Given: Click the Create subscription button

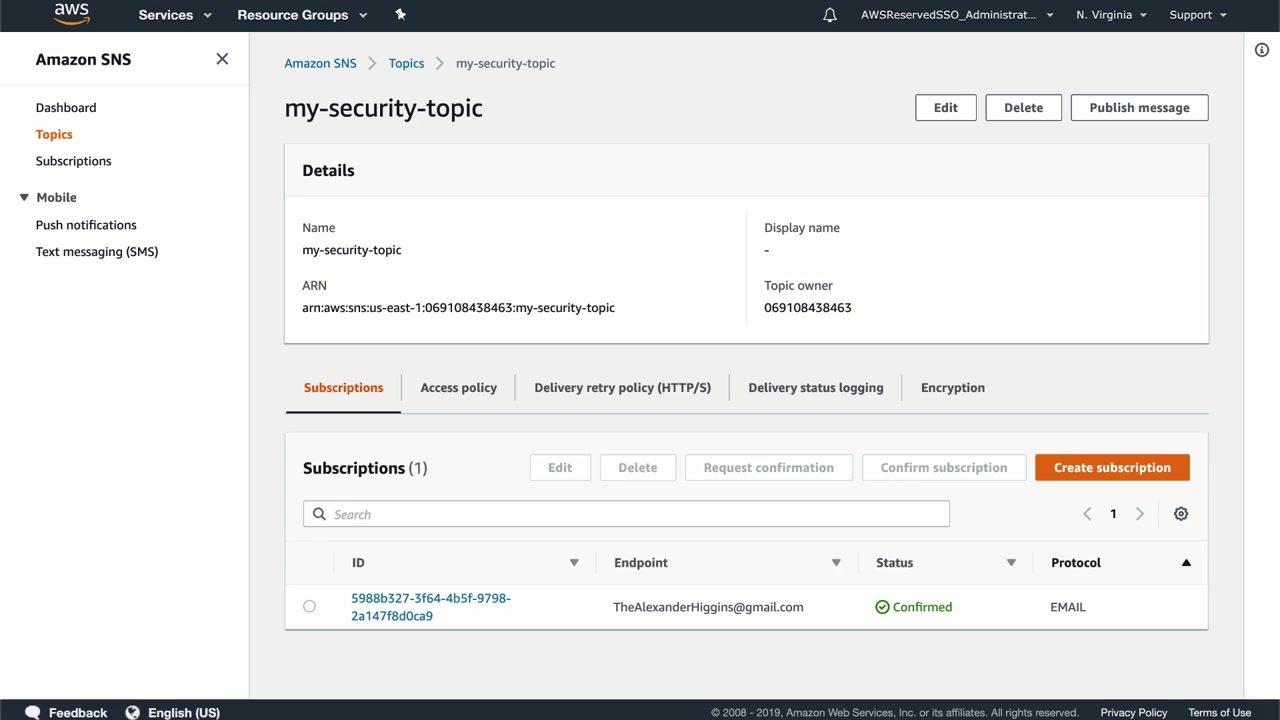Looking at the screenshot, I should click(x=1112, y=468).
